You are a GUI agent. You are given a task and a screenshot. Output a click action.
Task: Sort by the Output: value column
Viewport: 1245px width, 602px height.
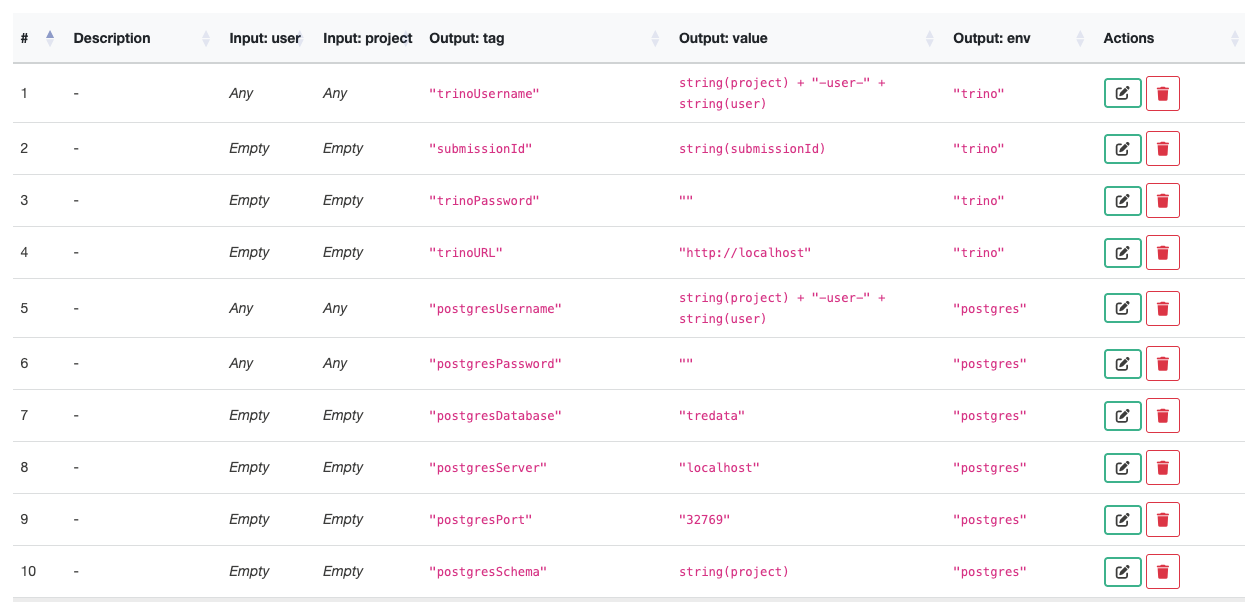click(x=722, y=38)
